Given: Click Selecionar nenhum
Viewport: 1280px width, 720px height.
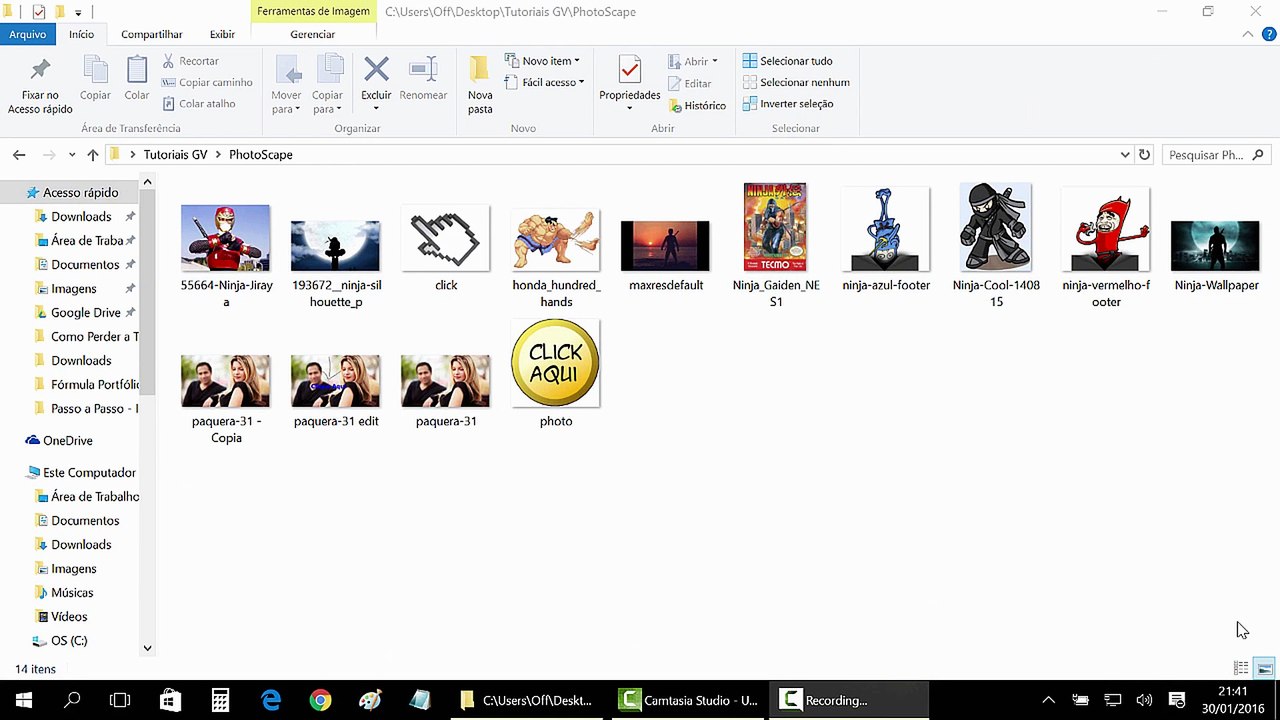Looking at the screenshot, I should pyautogui.click(x=796, y=82).
